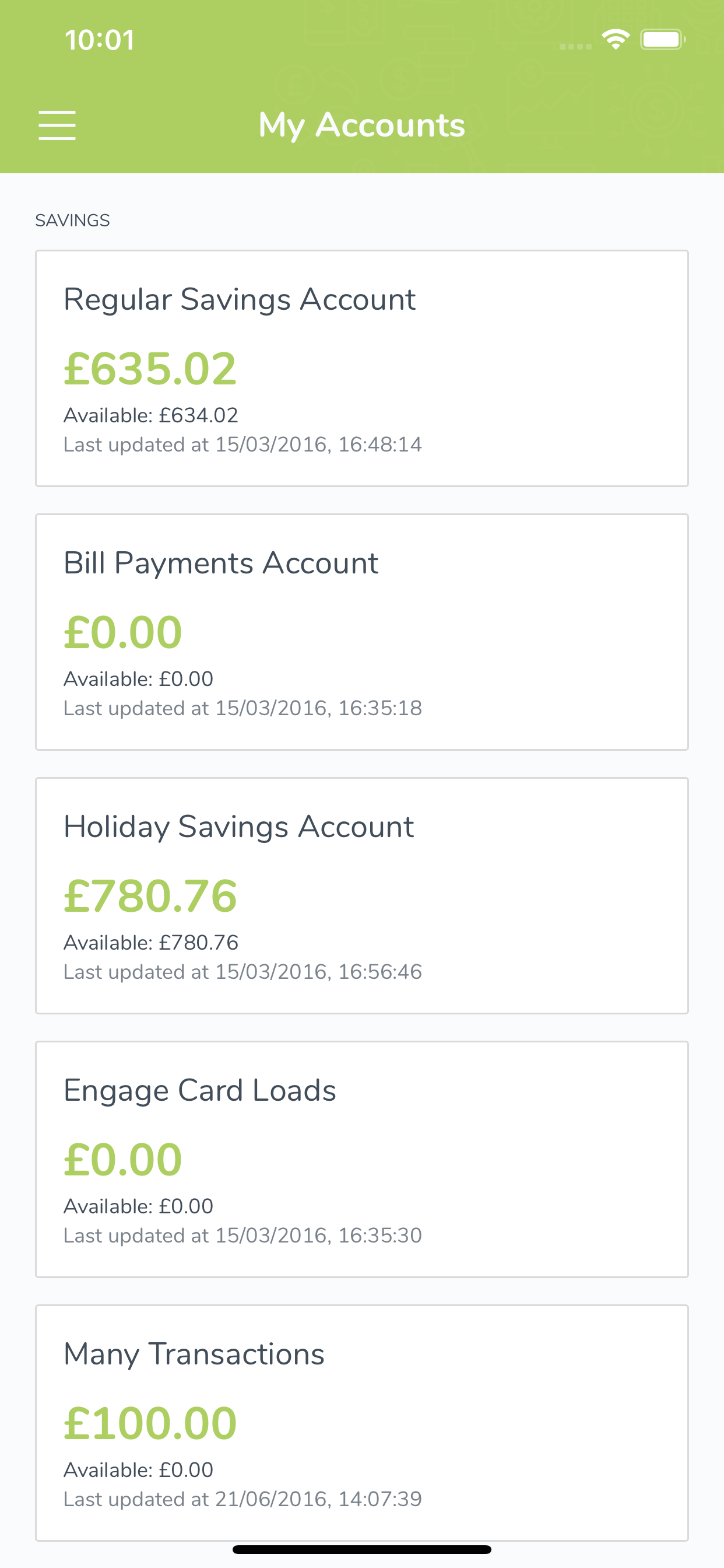The image size is (724, 1568).
Task: Open the Bill Payments Account card
Action: point(362,632)
